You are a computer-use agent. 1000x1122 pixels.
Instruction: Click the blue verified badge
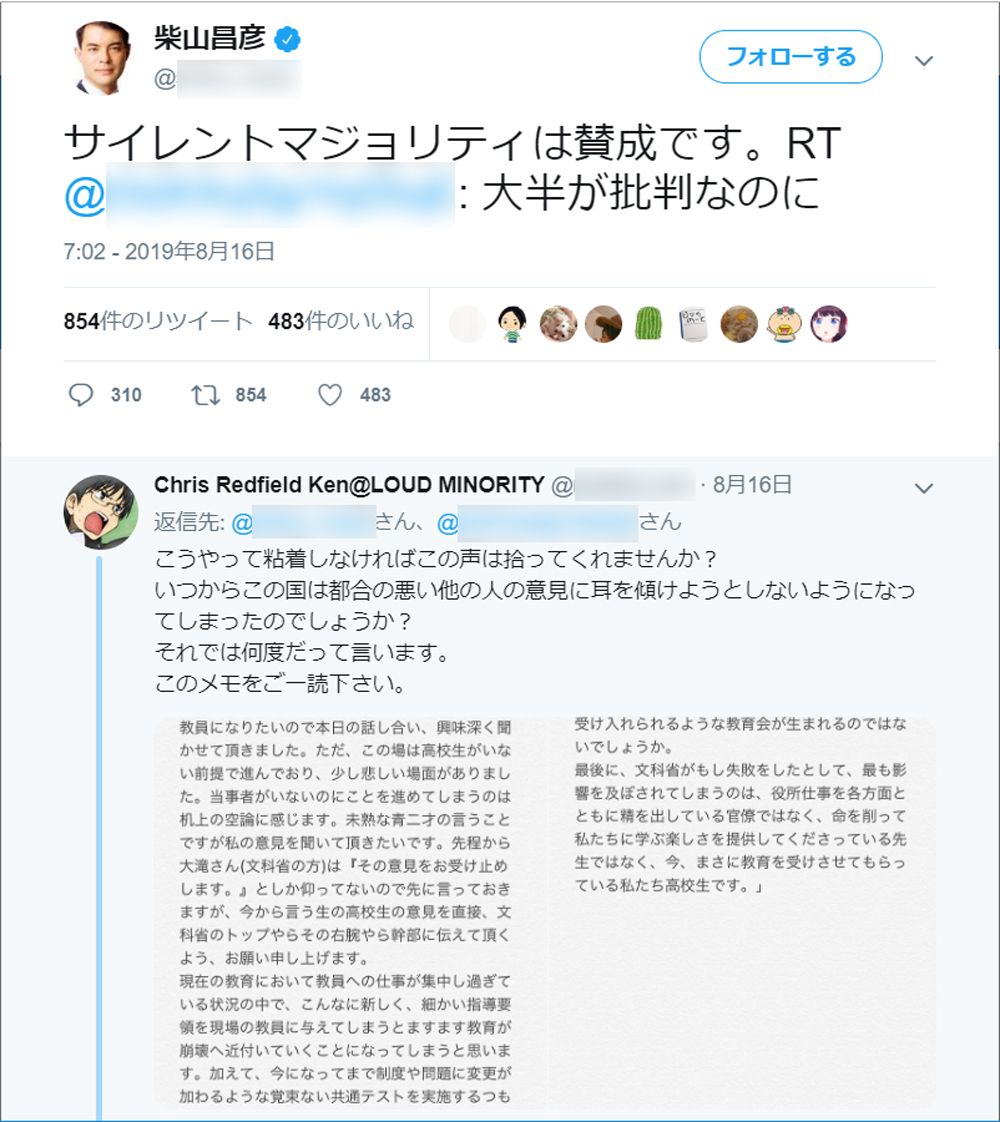(288, 40)
